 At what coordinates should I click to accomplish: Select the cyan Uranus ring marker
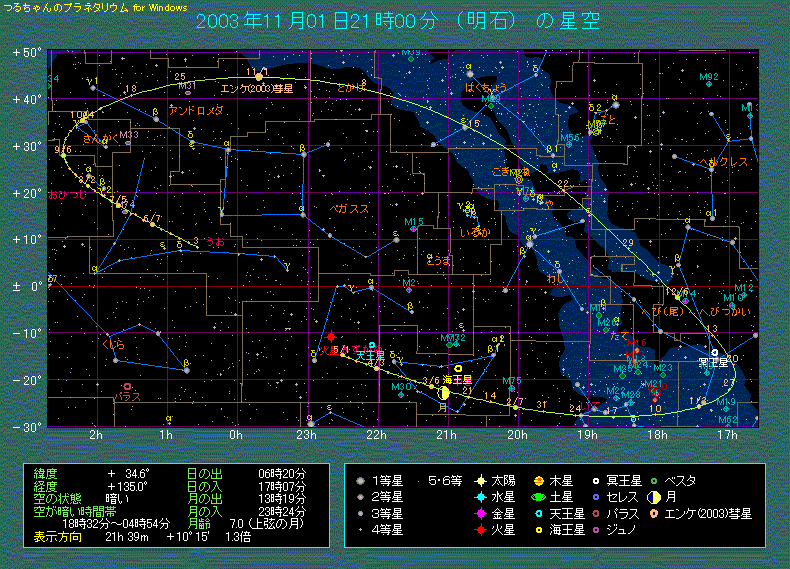372,345
